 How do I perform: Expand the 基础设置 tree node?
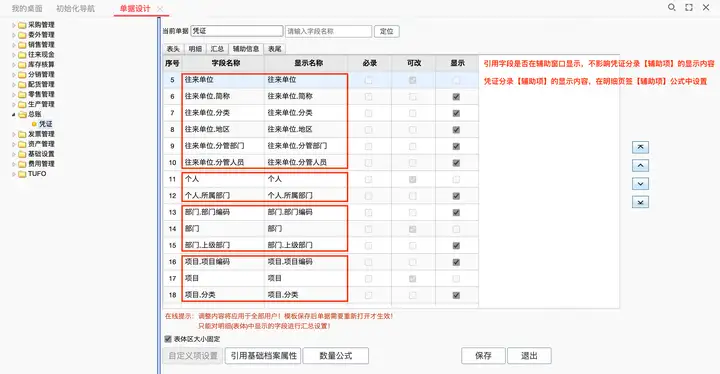pos(13,154)
